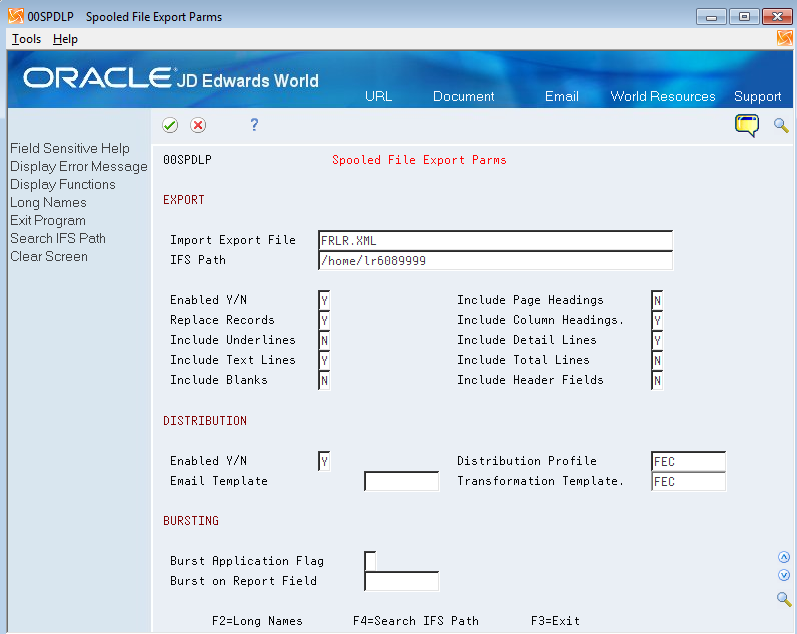Click the Include Detail Lines field
797x634 pixels.
pyautogui.click(x=657, y=340)
